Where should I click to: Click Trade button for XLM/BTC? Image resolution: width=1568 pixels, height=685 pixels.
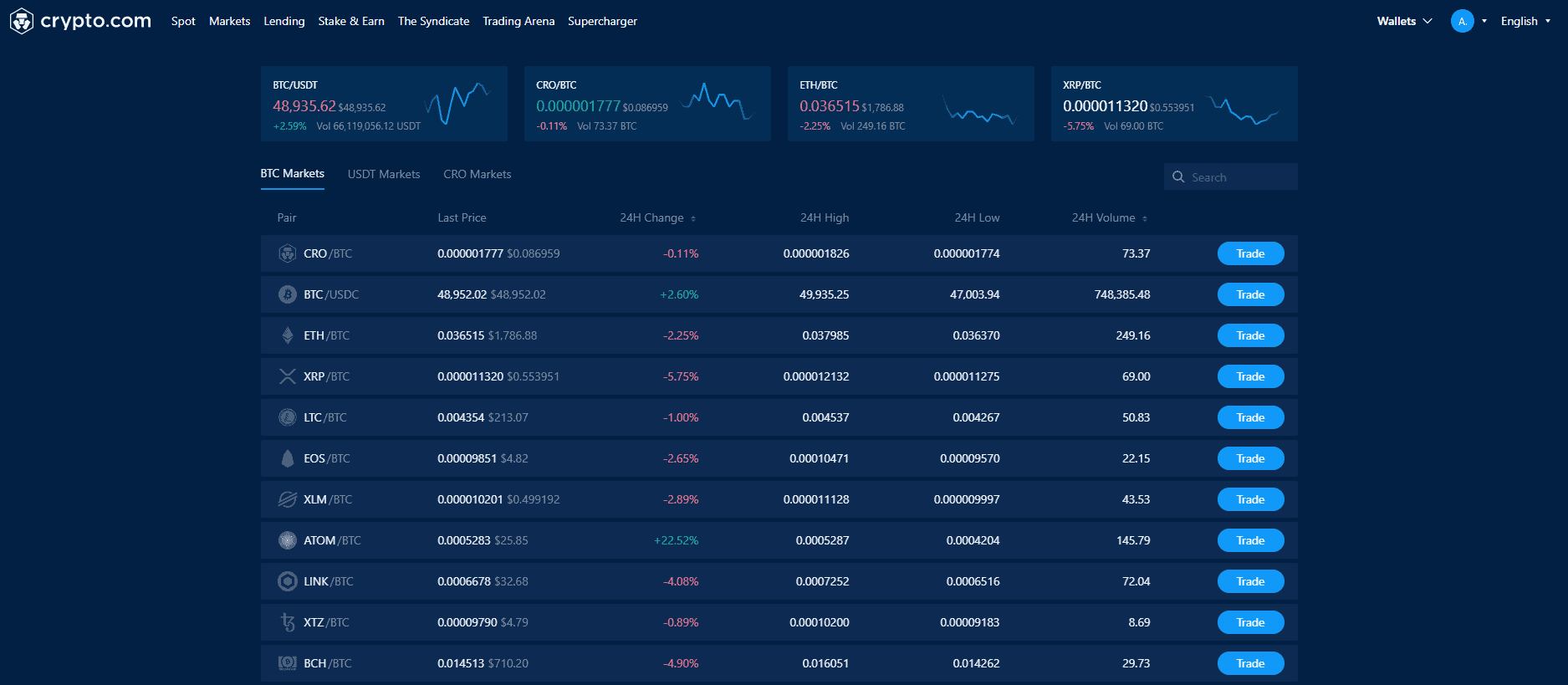point(1250,499)
